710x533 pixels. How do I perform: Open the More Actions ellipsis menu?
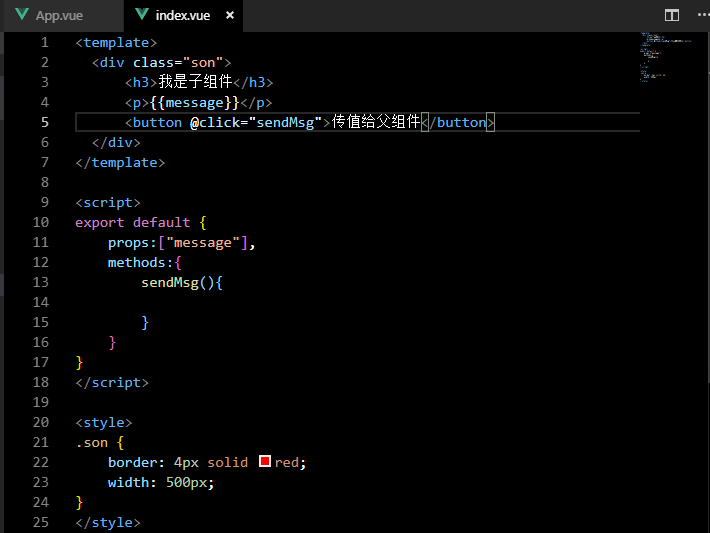click(x=703, y=15)
